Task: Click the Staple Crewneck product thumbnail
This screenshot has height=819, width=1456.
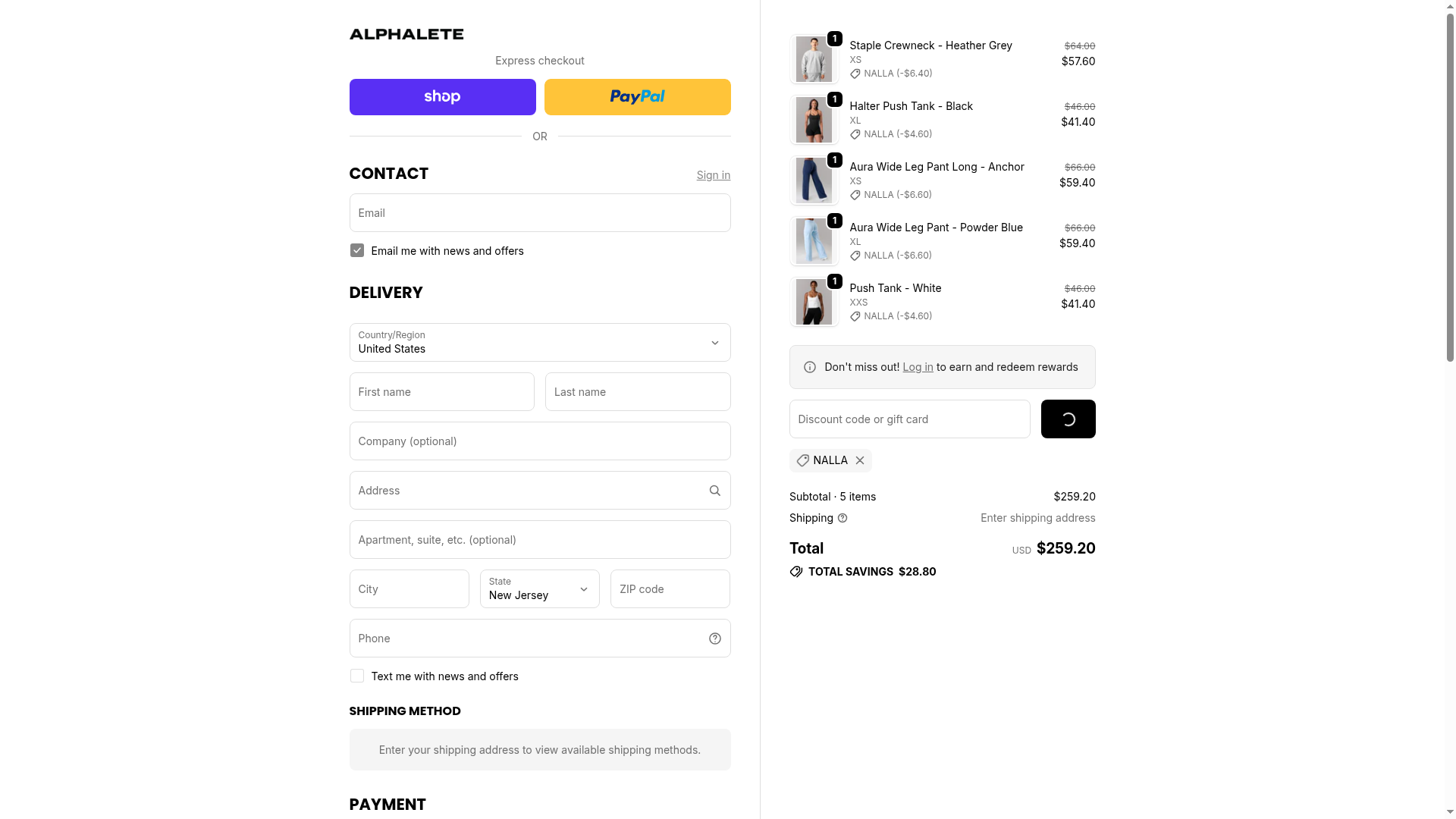Action: (814, 59)
